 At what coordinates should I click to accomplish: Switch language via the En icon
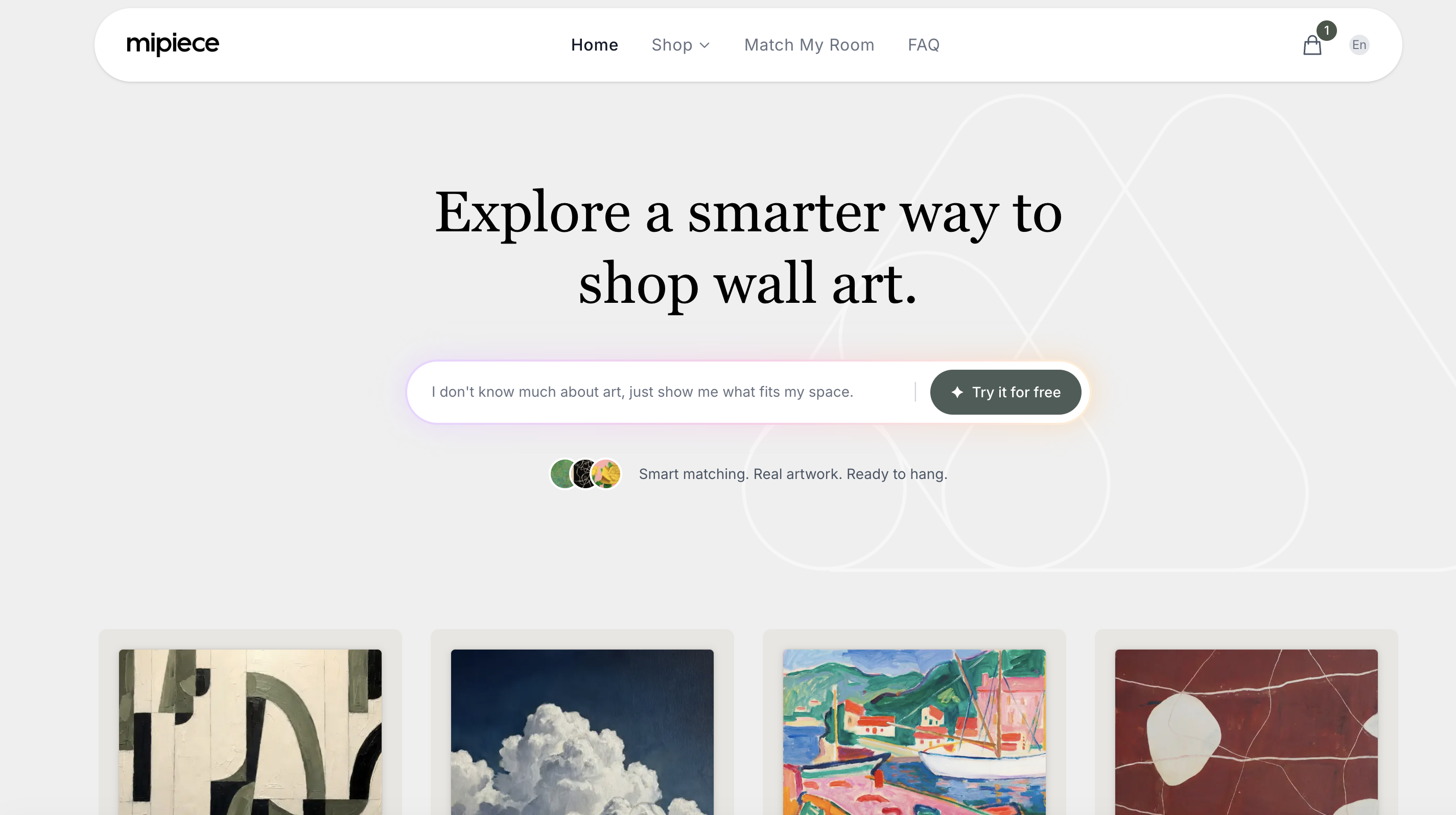click(1359, 44)
